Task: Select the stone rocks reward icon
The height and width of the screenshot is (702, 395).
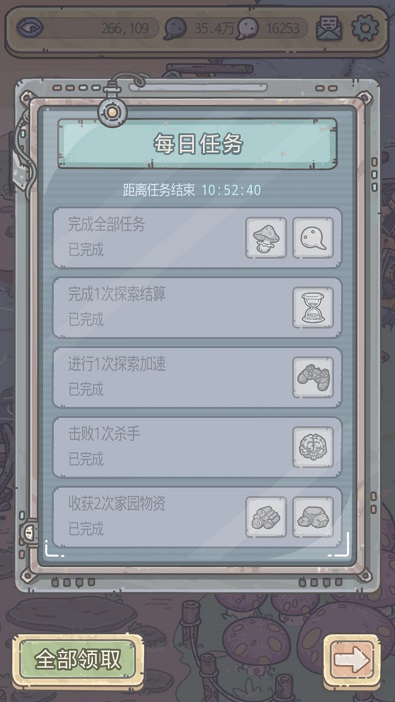Action: pos(313,517)
